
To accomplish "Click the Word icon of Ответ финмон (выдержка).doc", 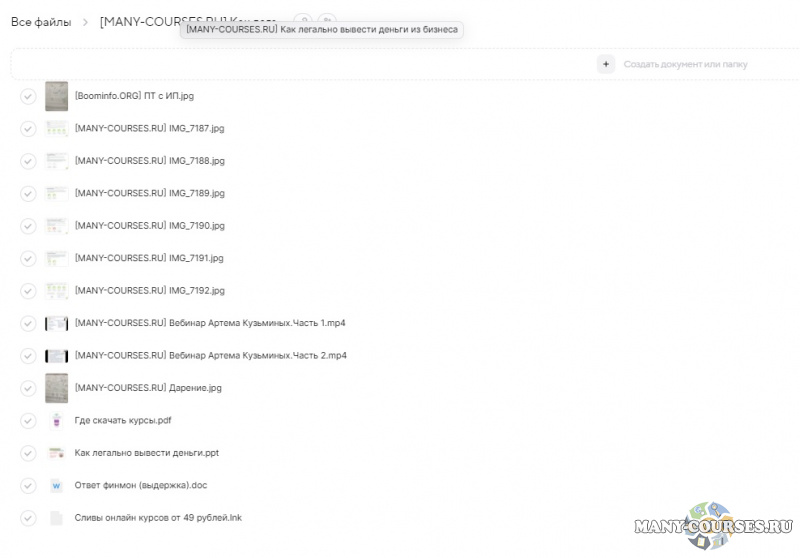I will [56, 486].
